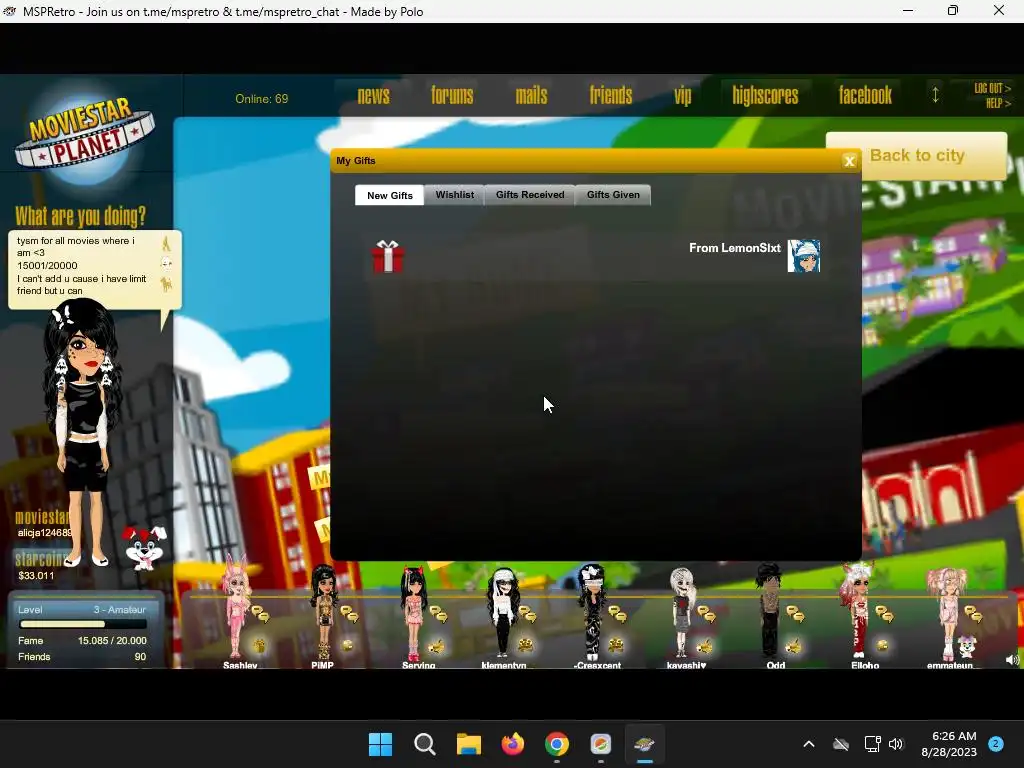This screenshot has width=1024, height=768.
Task: Click the MovieStarPlanet logo
Action: tap(84, 135)
